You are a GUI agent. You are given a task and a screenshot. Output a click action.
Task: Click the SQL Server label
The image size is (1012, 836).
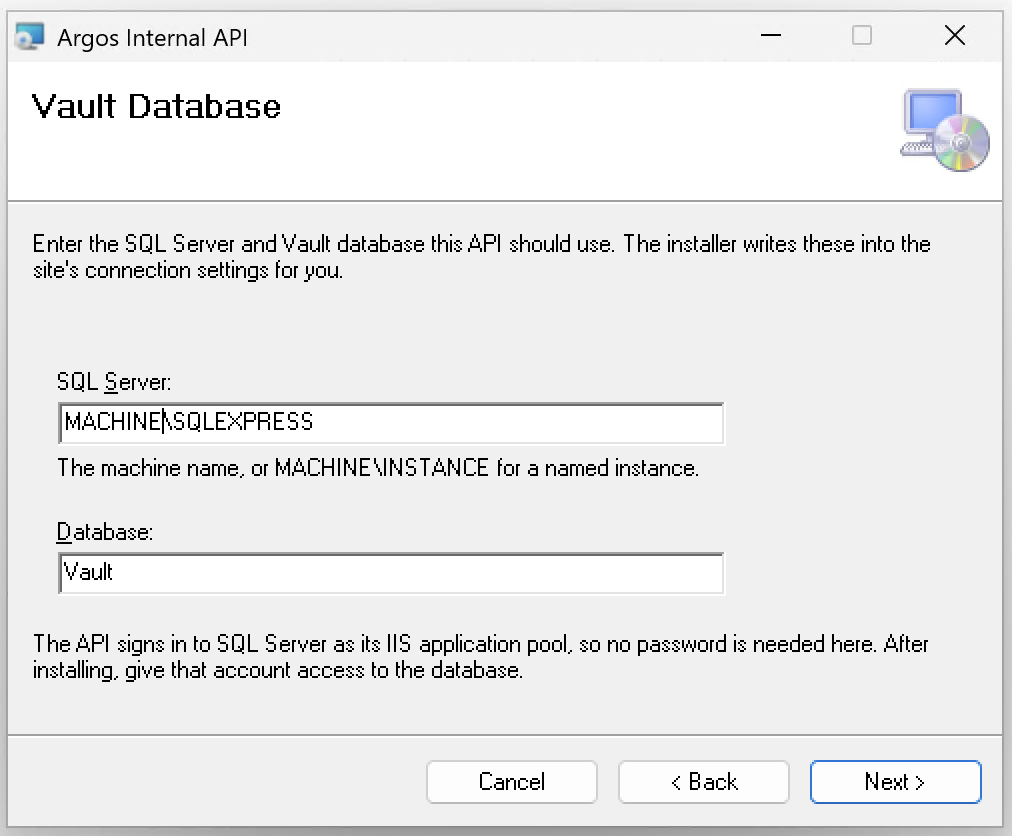click(x=114, y=382)
